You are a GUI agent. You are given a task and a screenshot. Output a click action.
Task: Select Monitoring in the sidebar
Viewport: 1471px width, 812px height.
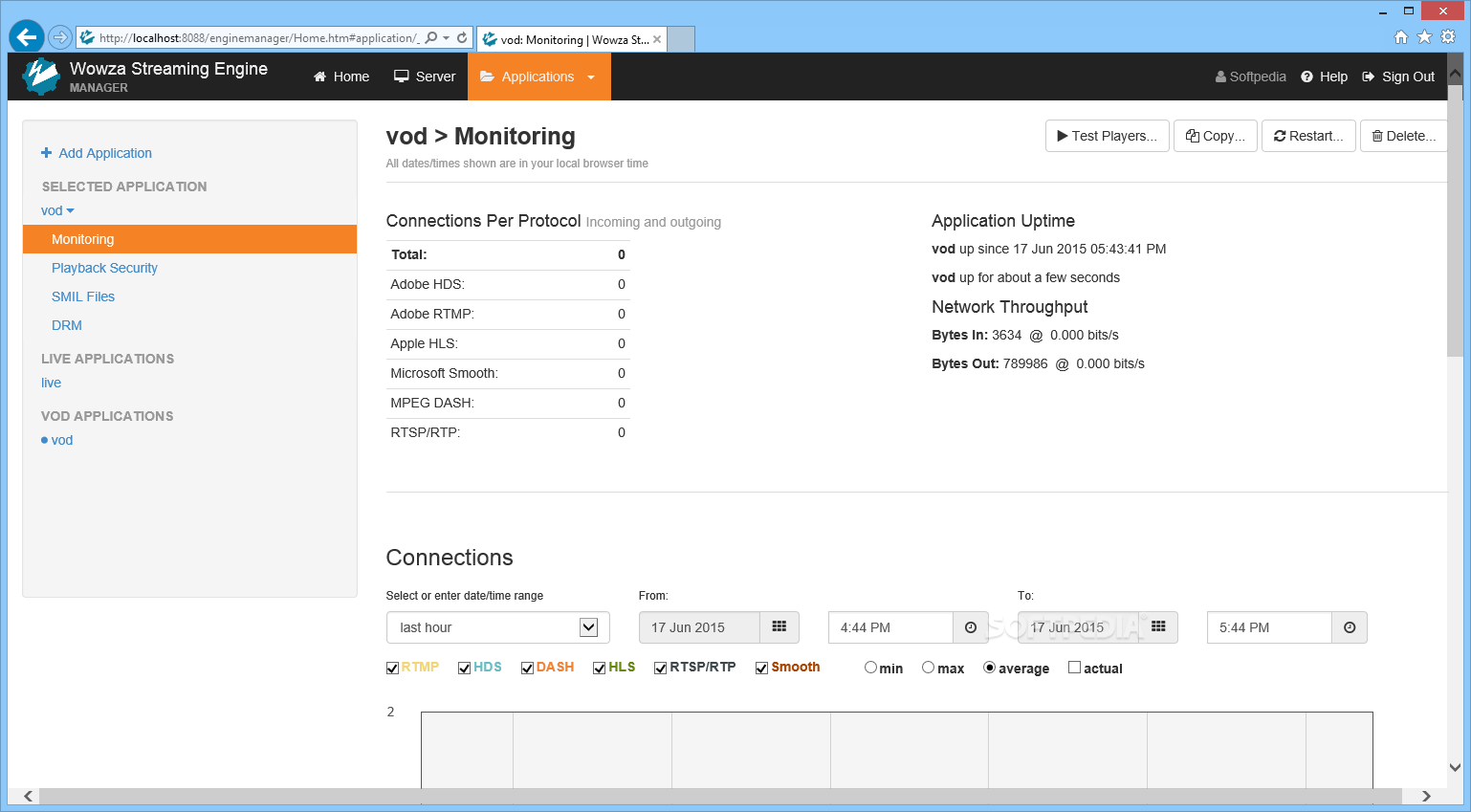(x=190, y=239)
